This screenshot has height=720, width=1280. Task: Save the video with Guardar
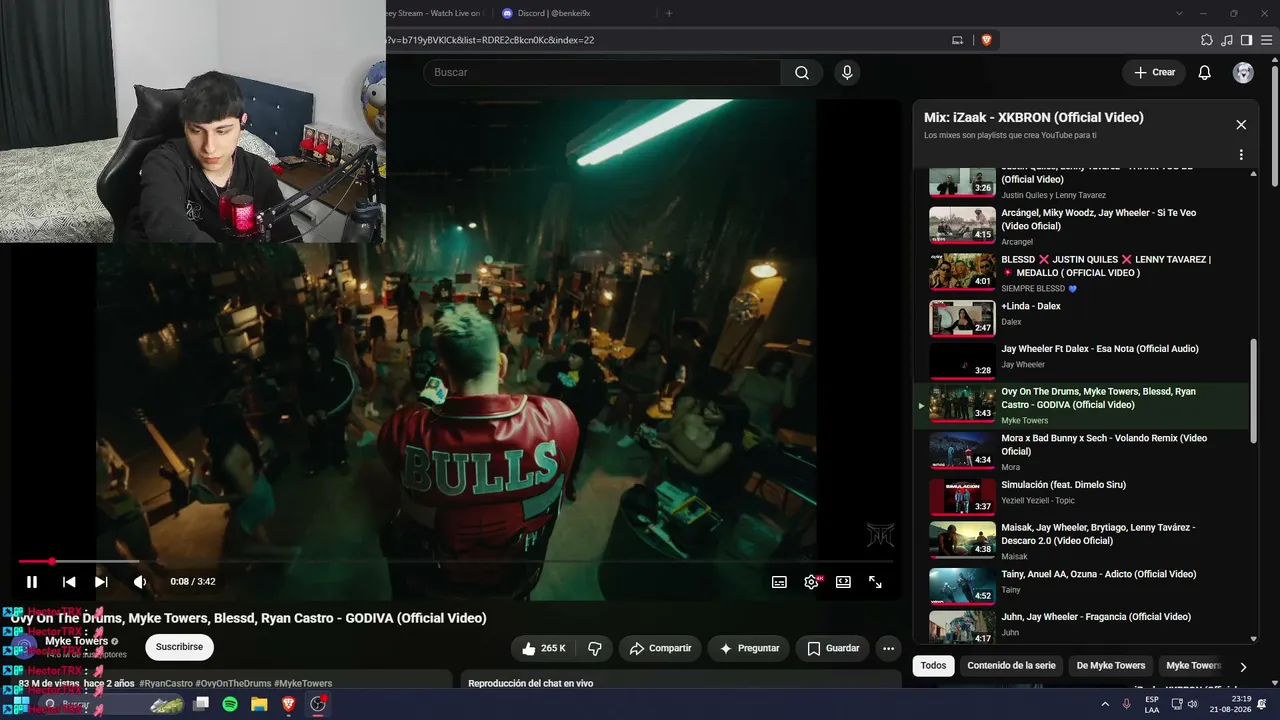(x=833, y=648)
